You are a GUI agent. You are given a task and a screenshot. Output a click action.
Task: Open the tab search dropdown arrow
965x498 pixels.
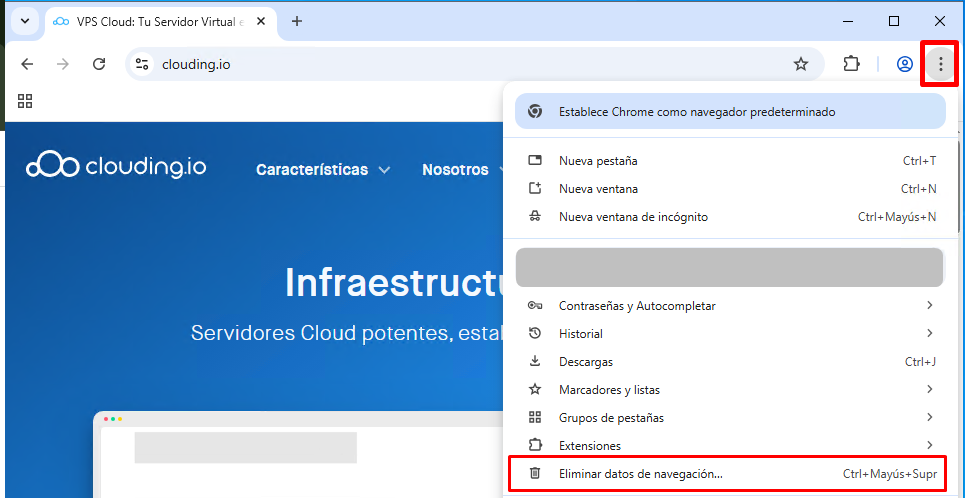pos(25,21)
